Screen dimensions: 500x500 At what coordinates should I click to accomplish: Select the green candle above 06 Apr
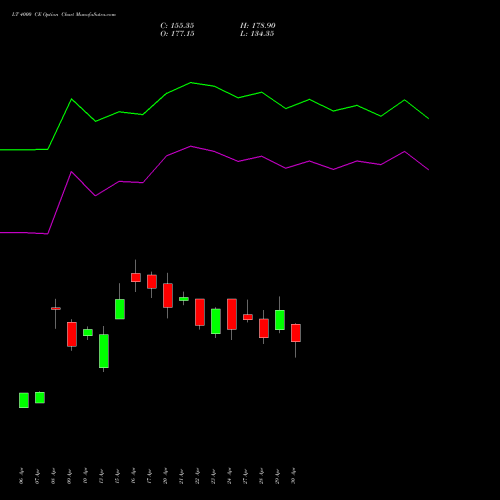(24, 400)
